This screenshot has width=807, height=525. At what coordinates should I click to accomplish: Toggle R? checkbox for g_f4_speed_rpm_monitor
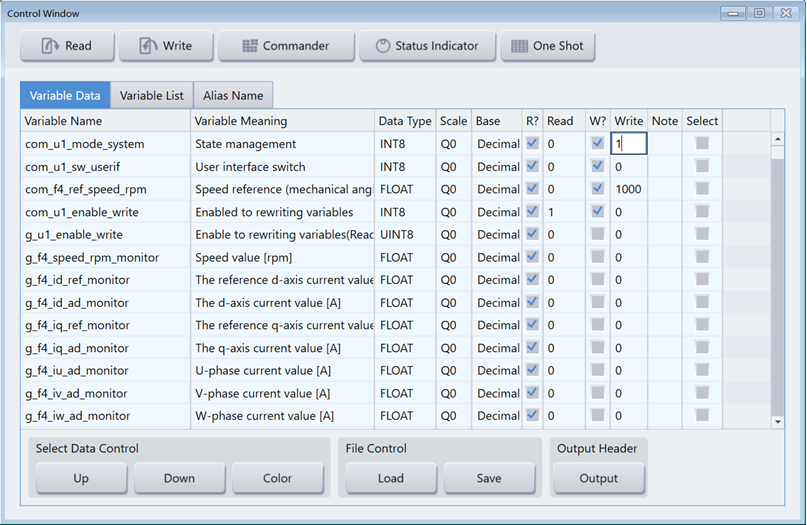click(x=533, y=256)
